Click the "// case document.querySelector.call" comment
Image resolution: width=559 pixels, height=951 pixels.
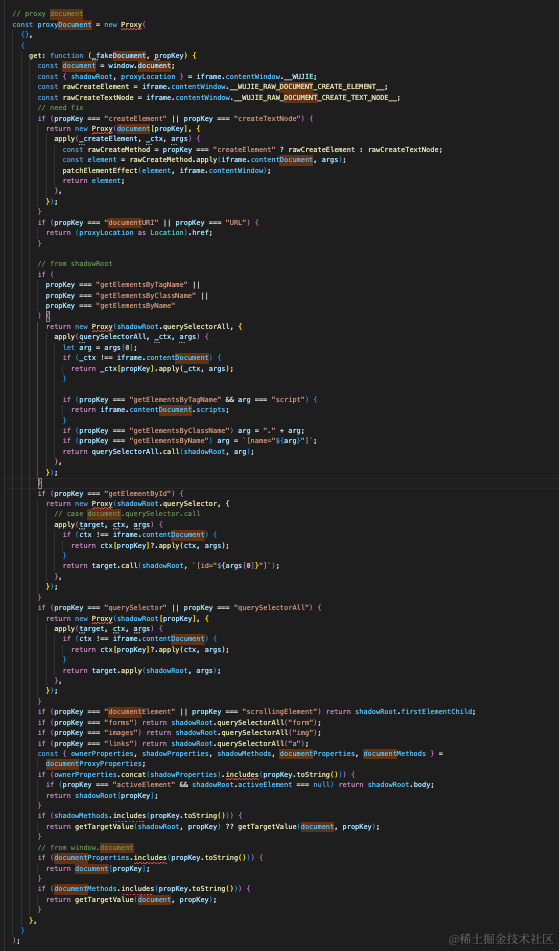127,514
